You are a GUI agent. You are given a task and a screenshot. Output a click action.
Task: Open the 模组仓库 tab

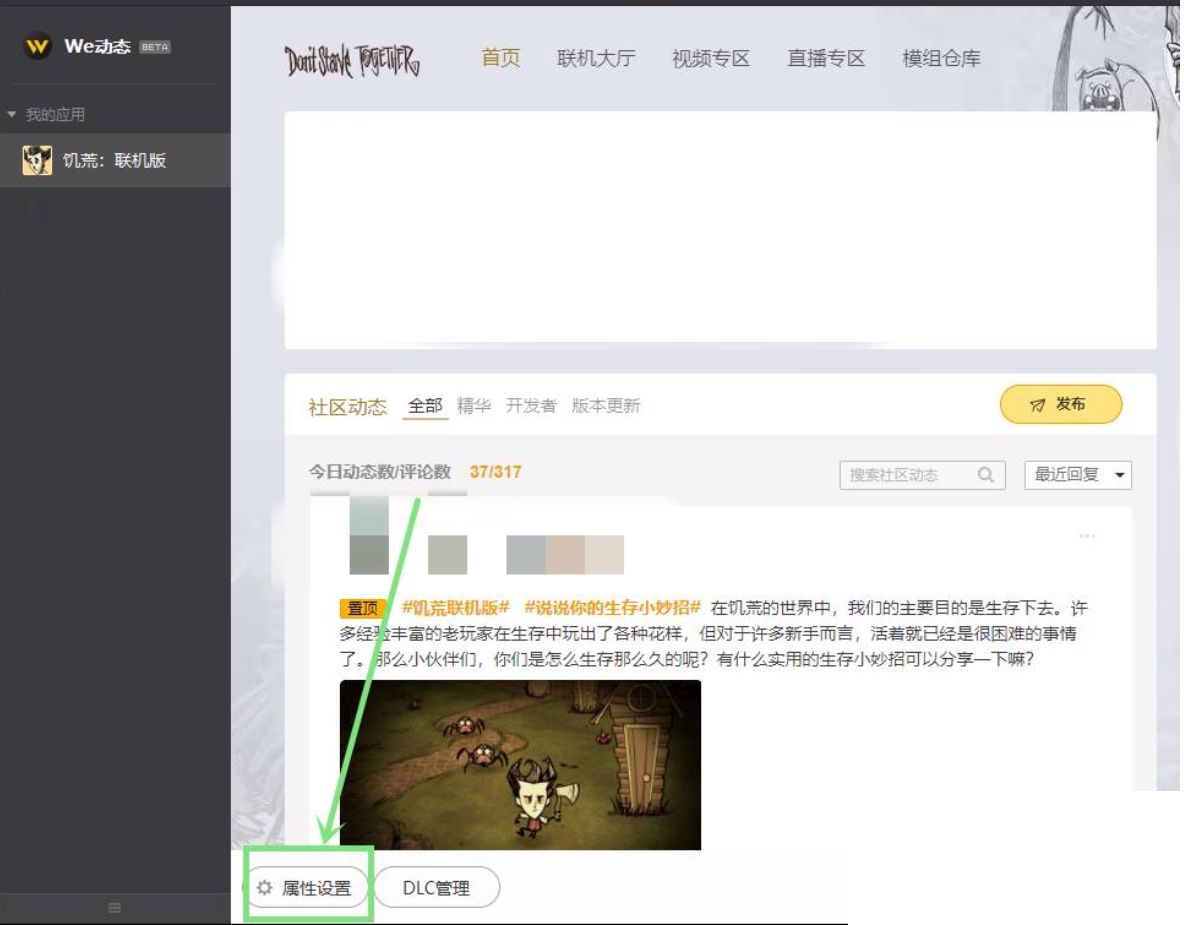coord(941,58)
